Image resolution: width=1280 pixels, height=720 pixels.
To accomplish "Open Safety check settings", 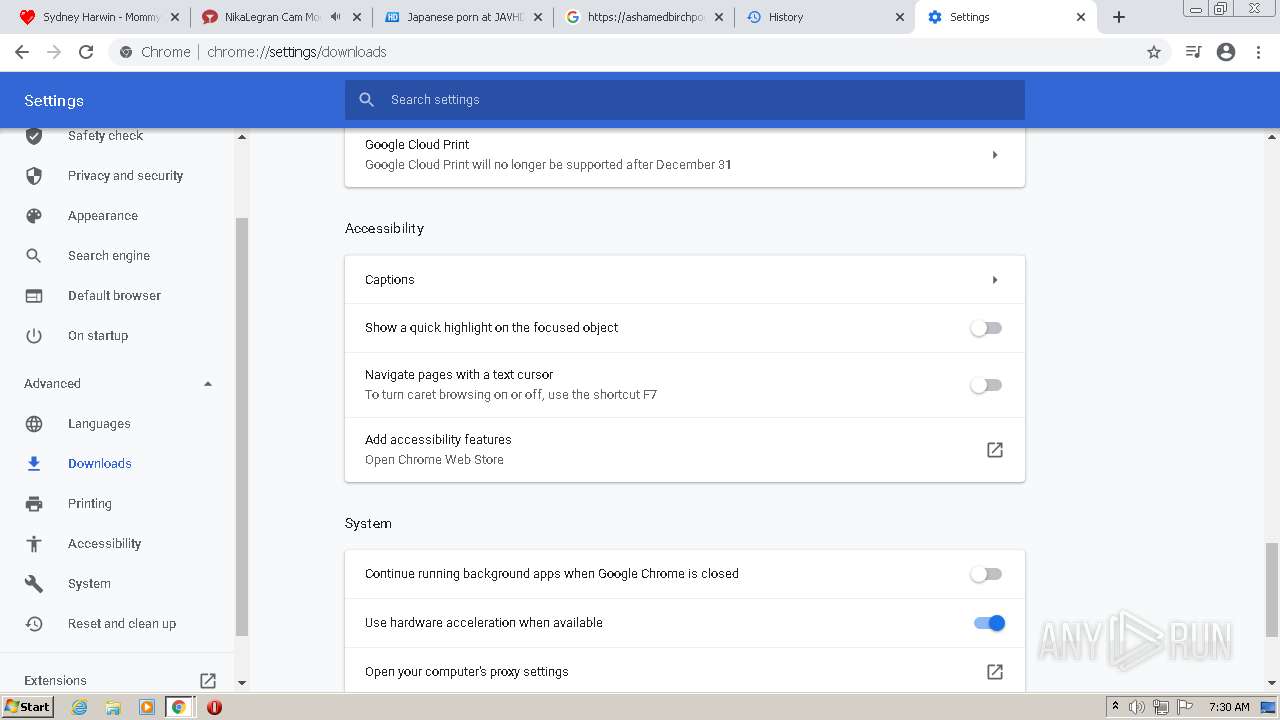I will point(105,136).
